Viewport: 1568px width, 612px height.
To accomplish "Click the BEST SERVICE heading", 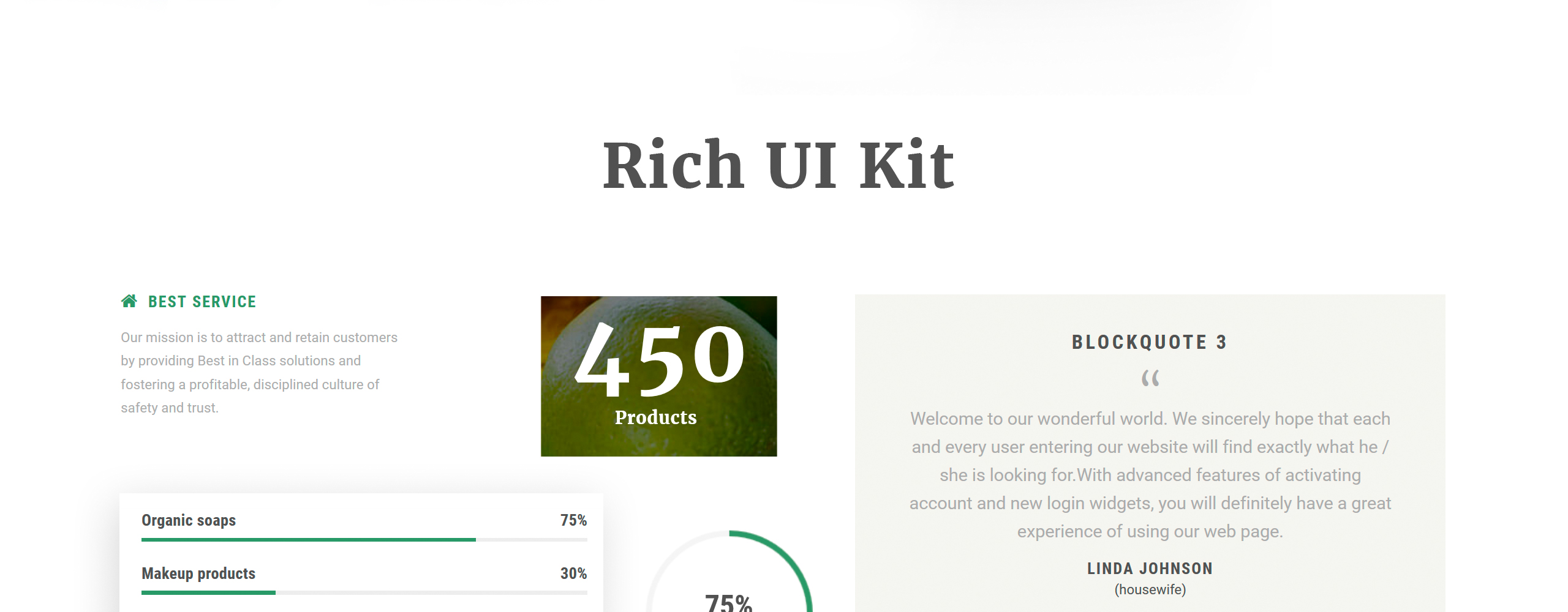I will click(x=202, y=302).
